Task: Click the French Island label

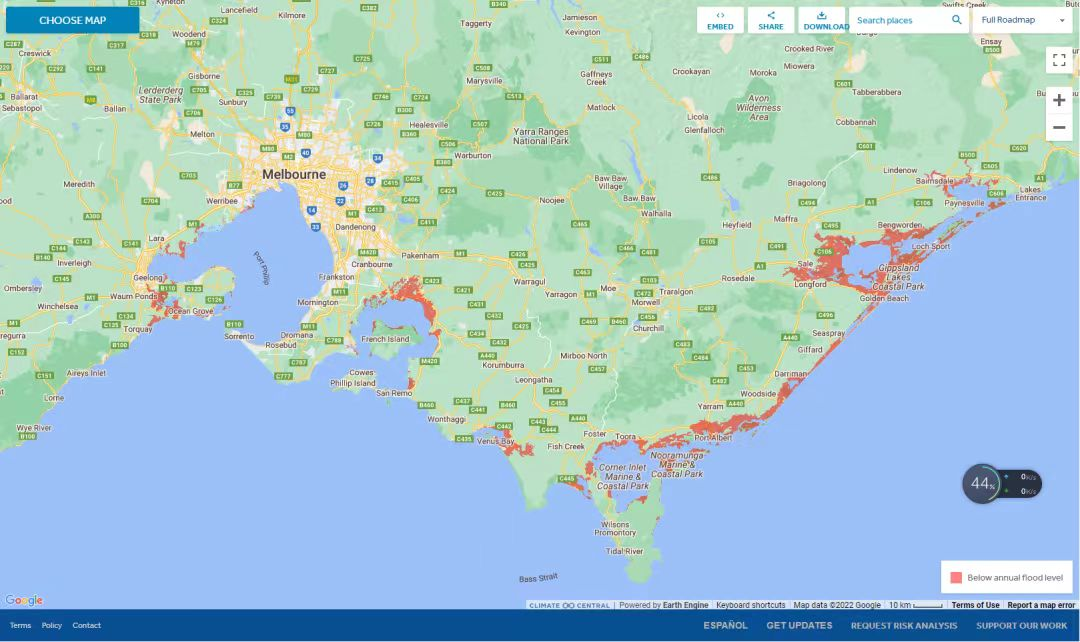Action: [385, 339]
